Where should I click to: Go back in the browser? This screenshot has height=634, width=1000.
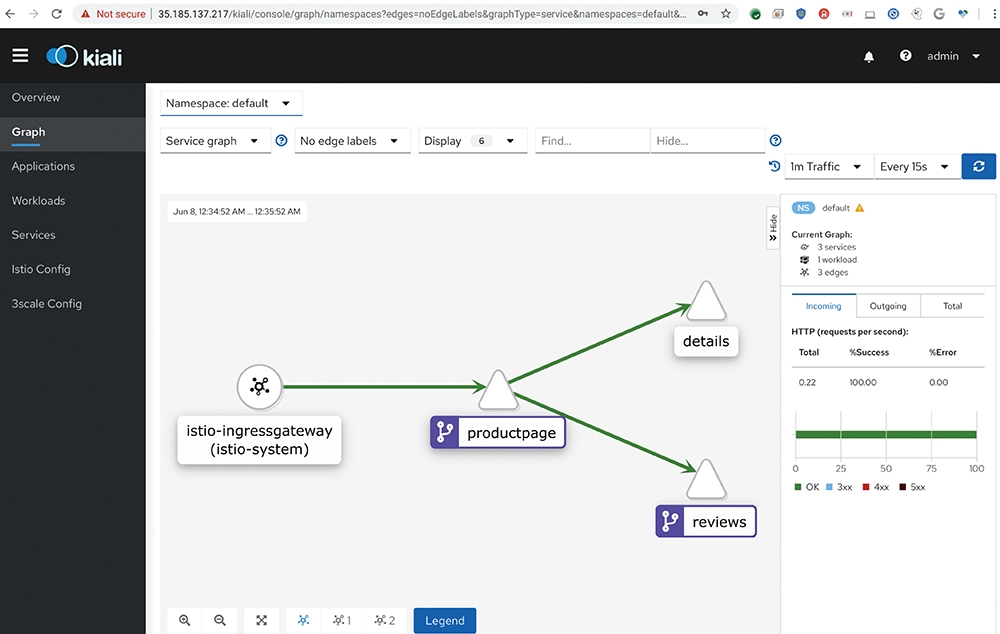[x=10, y=13]
